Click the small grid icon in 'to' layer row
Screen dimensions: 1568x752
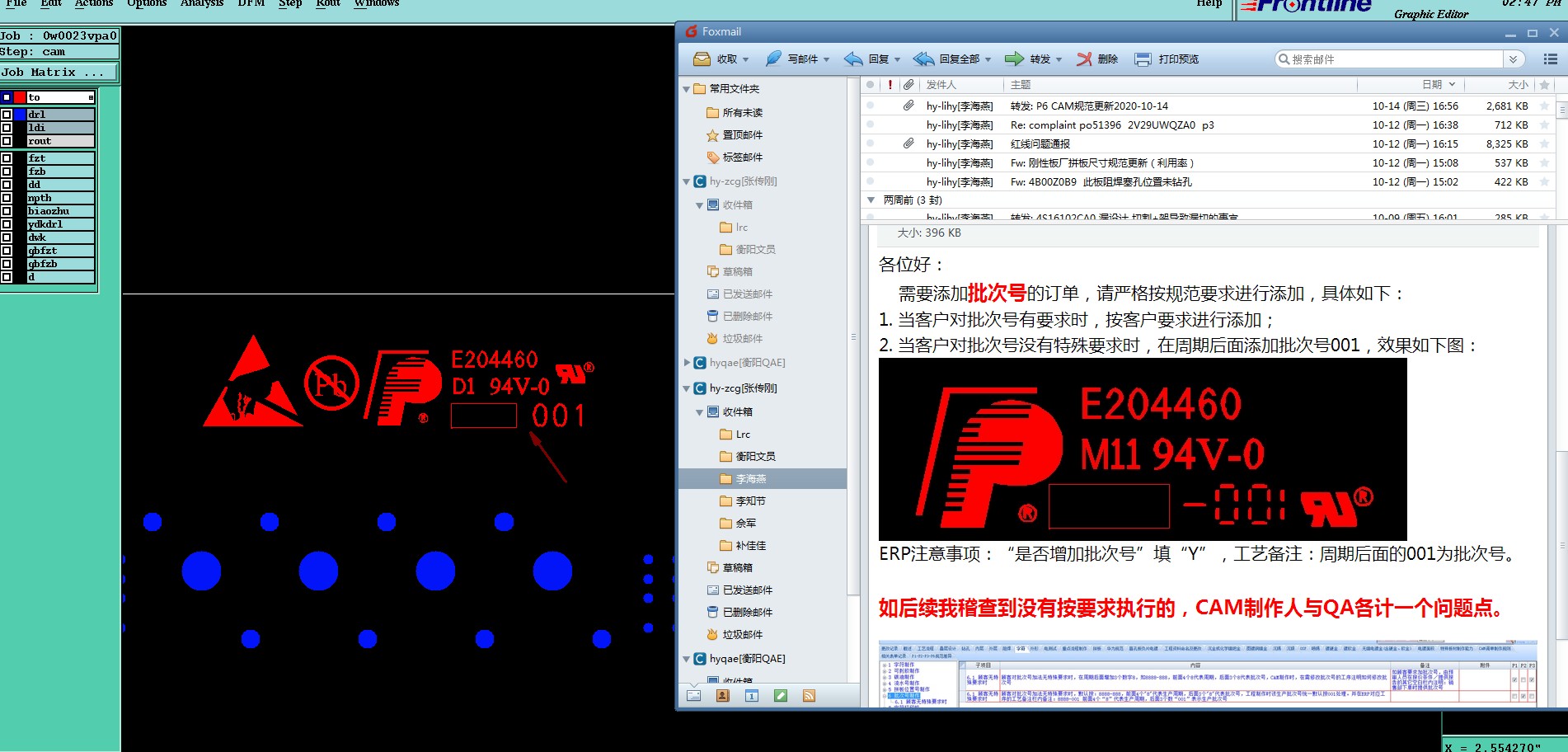[91, 98]
